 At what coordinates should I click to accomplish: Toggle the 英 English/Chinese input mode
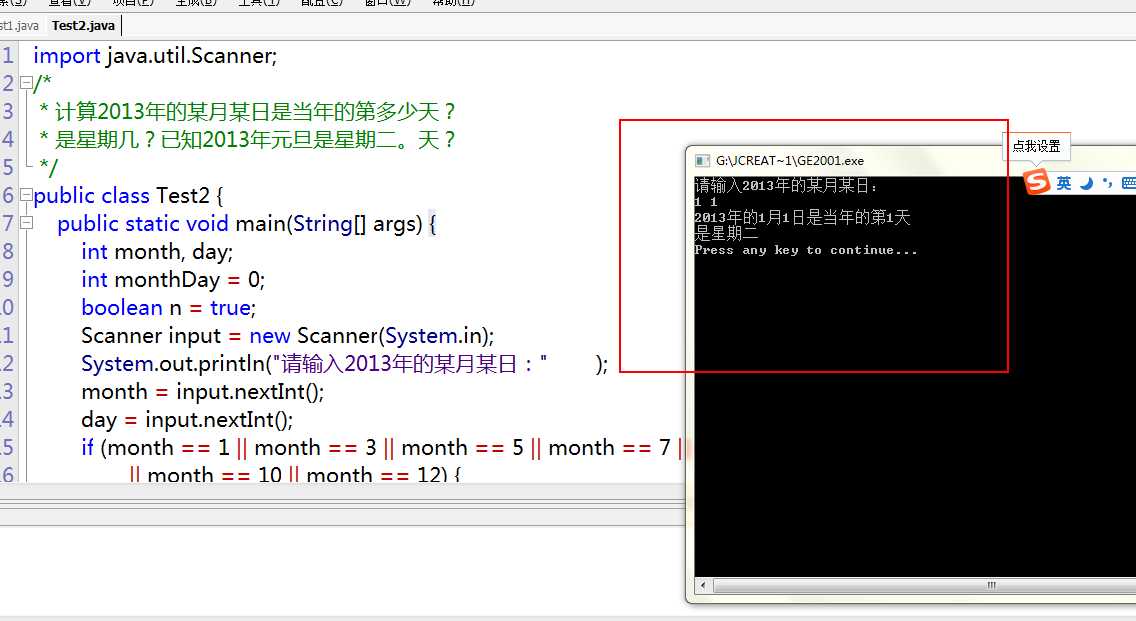pos(1064,183)
